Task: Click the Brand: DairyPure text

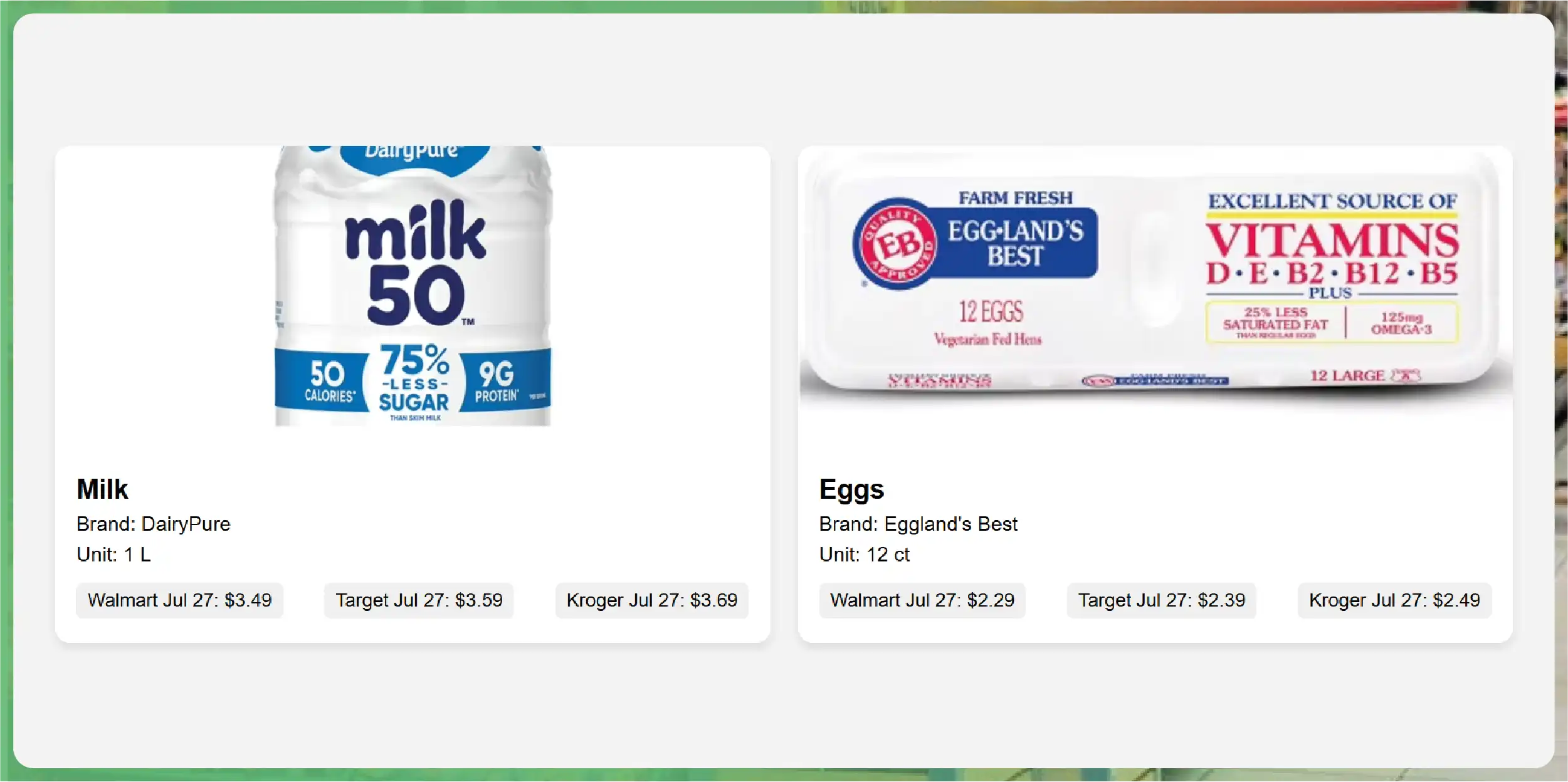Action: tap(153, 524)
